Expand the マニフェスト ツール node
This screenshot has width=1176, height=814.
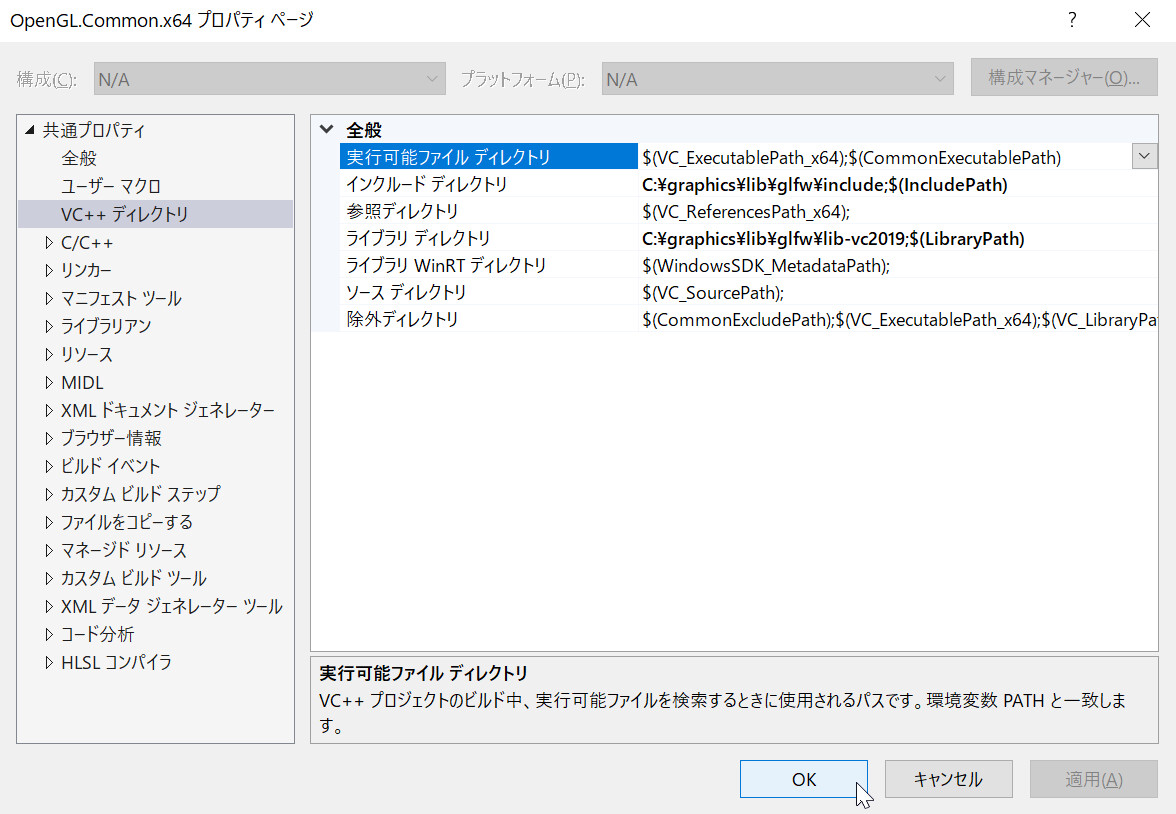tap(49, 298)
